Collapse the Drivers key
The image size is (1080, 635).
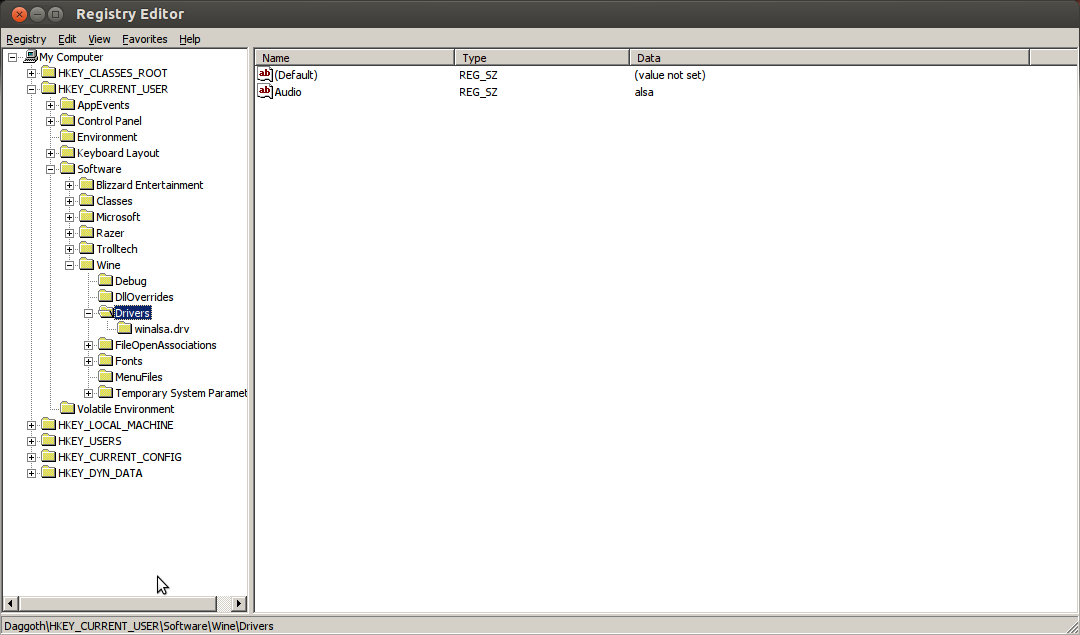pos(89,313)
